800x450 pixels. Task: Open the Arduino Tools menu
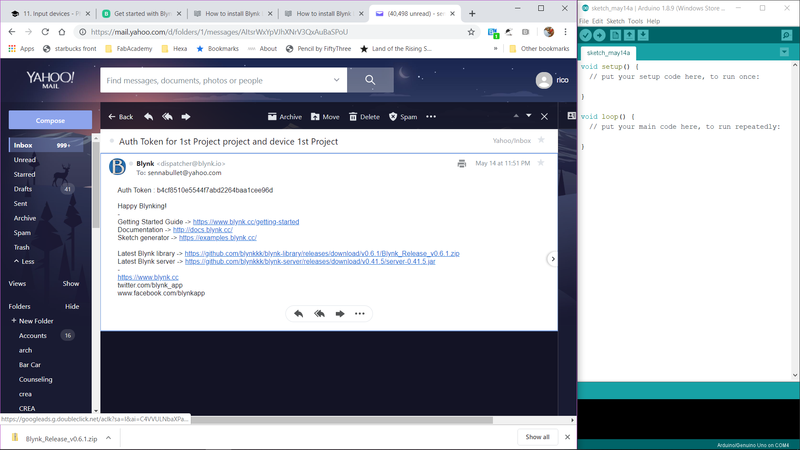click(635, 21)
